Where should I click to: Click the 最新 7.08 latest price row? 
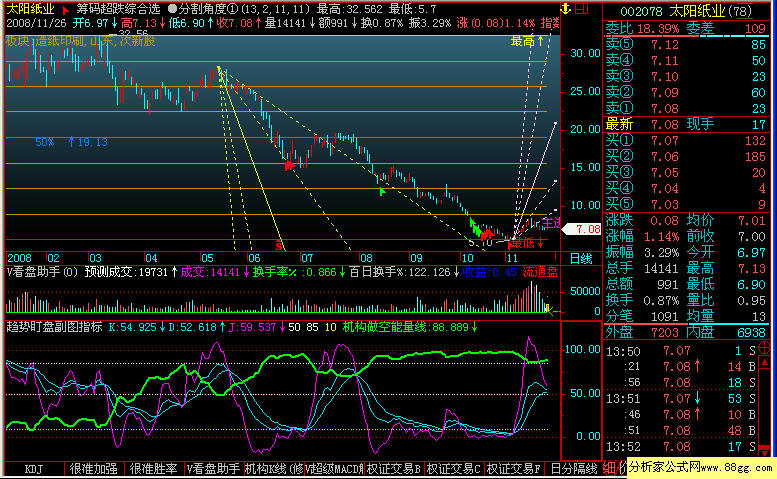[x=686, y=124]
